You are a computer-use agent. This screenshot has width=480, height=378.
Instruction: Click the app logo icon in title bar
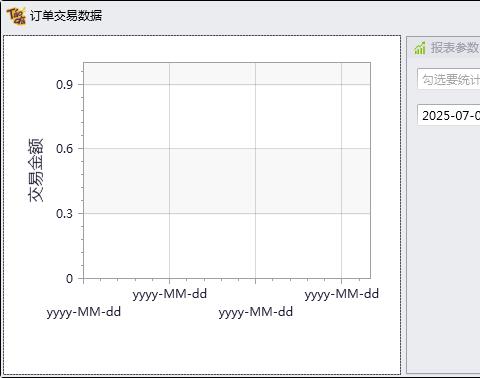click(16, 16)
